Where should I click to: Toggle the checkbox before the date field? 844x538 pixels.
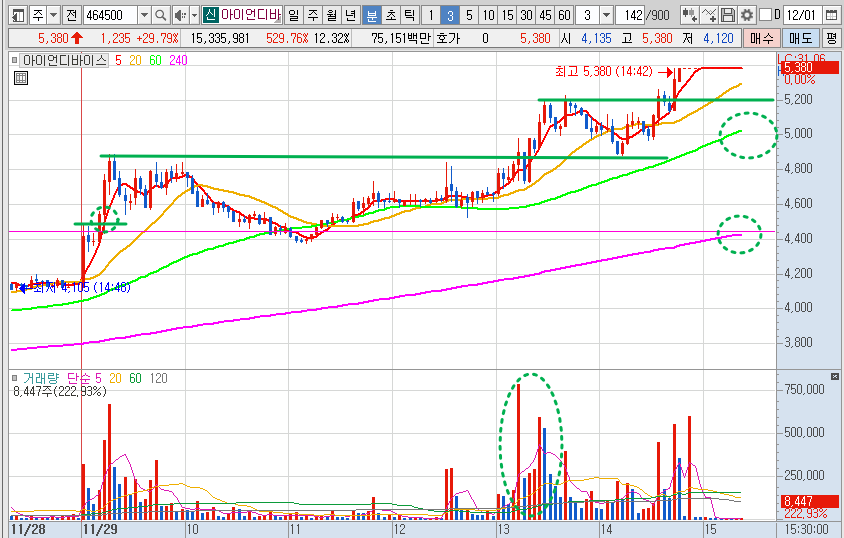coord(765,15)
